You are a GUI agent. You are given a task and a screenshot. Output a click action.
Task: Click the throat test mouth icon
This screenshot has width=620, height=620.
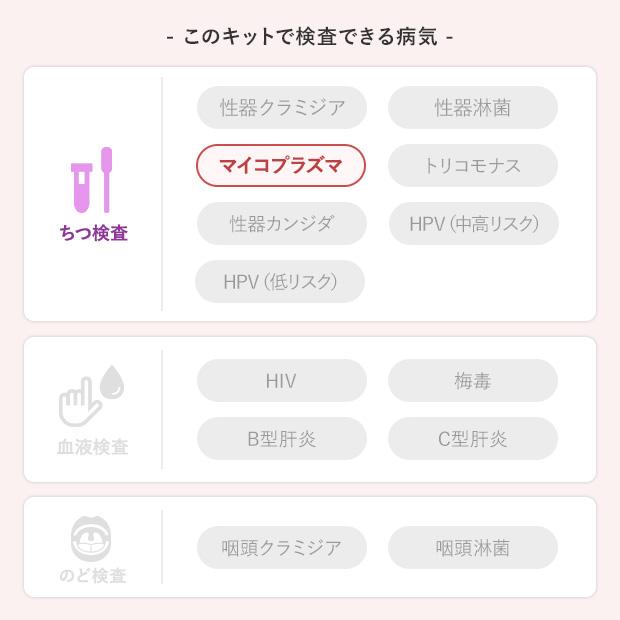coord(92,539)
